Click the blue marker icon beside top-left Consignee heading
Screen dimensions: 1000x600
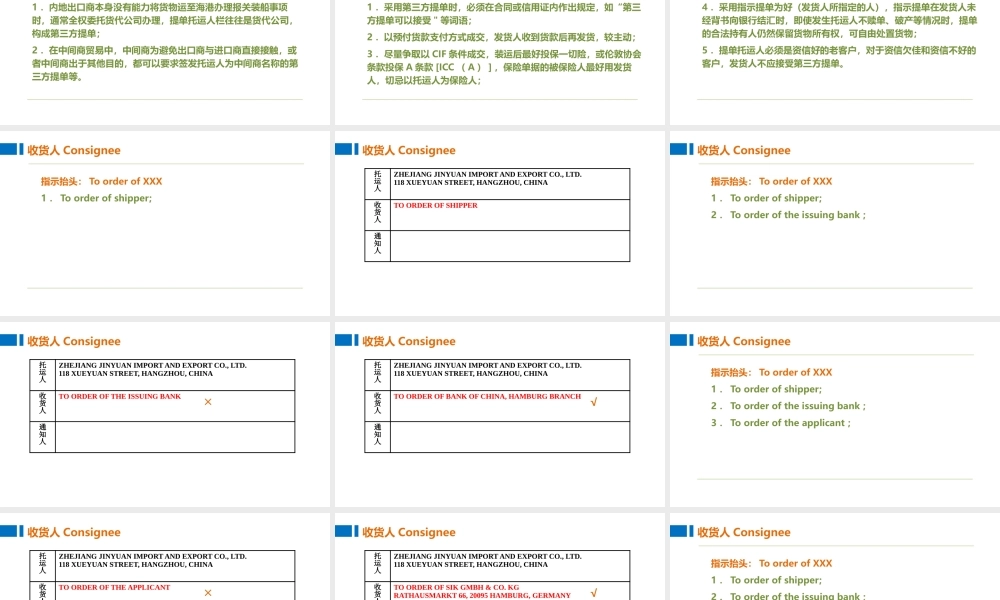pyautogui.click(x=12, y=150)
